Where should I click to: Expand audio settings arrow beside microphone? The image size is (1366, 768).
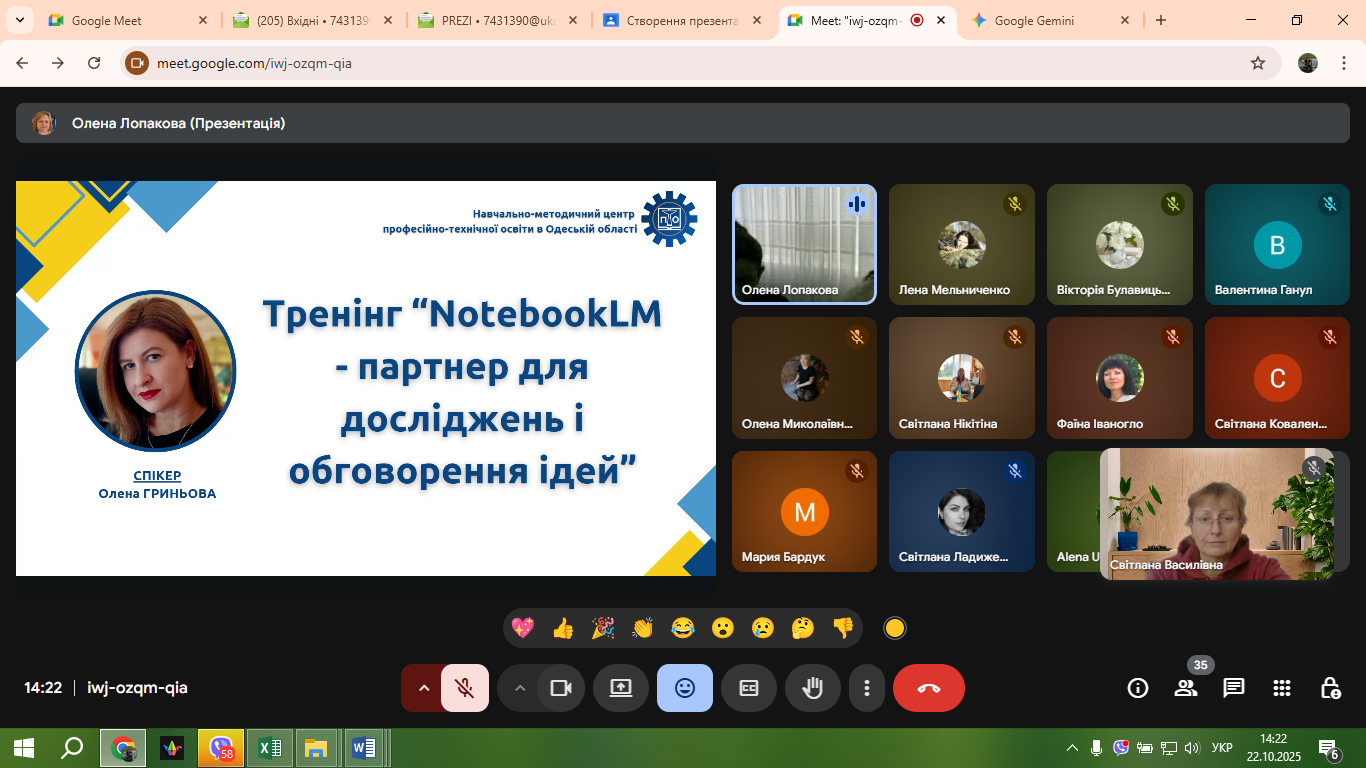point(423,688)
